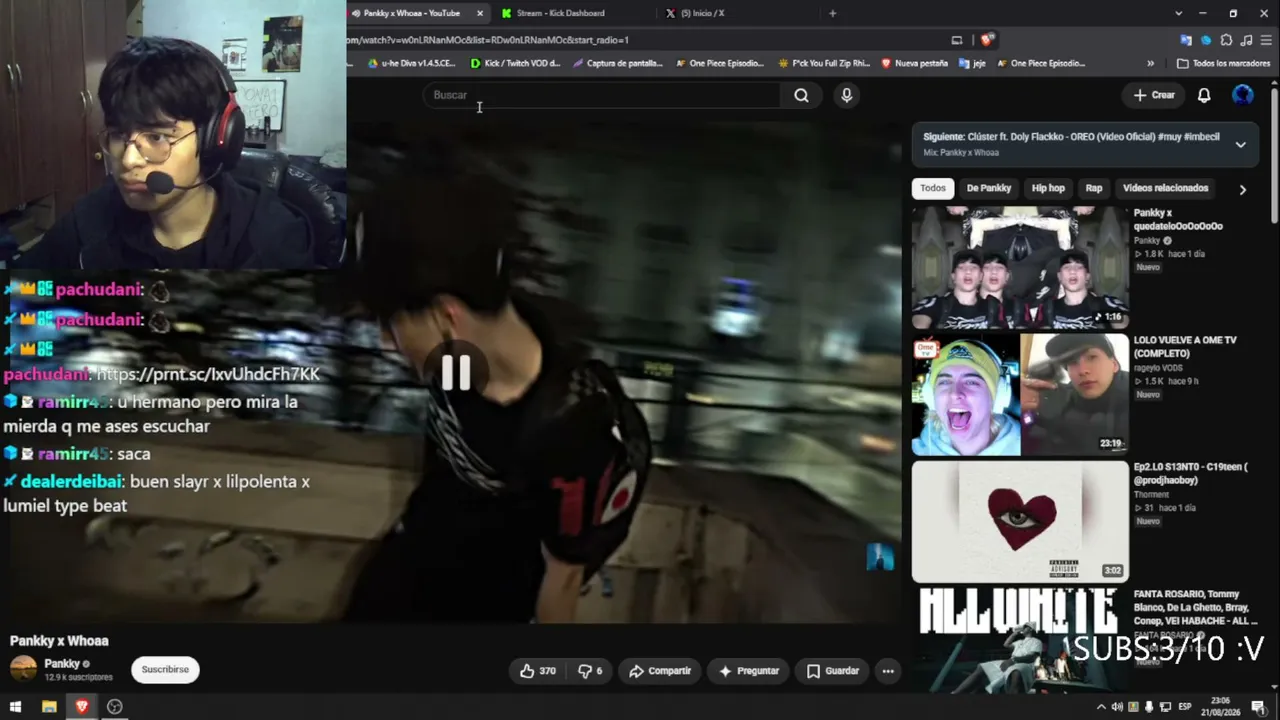The height and width of the screenshot is (720, 1280).
Task: Click the Brave browser taskbar icon
Action: point(82,706)
